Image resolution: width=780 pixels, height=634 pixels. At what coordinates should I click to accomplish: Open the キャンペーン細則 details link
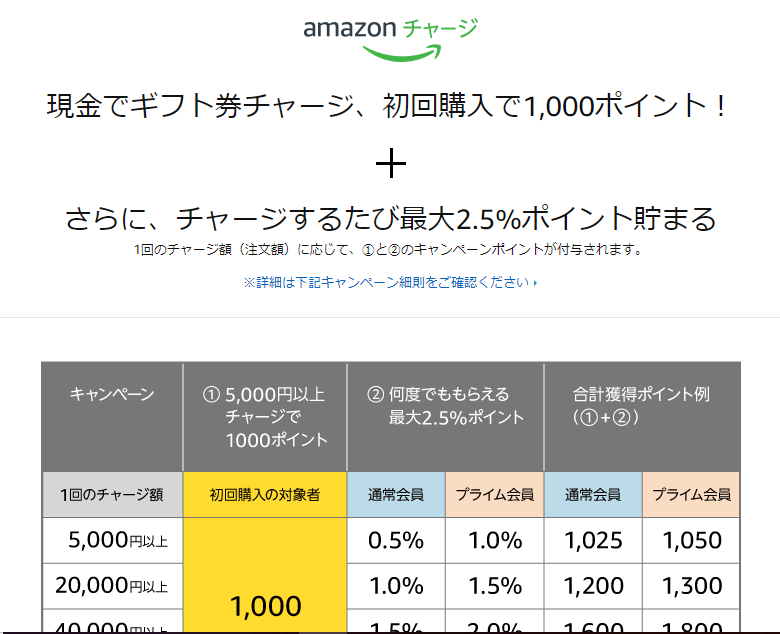click(x=390, y=283)
